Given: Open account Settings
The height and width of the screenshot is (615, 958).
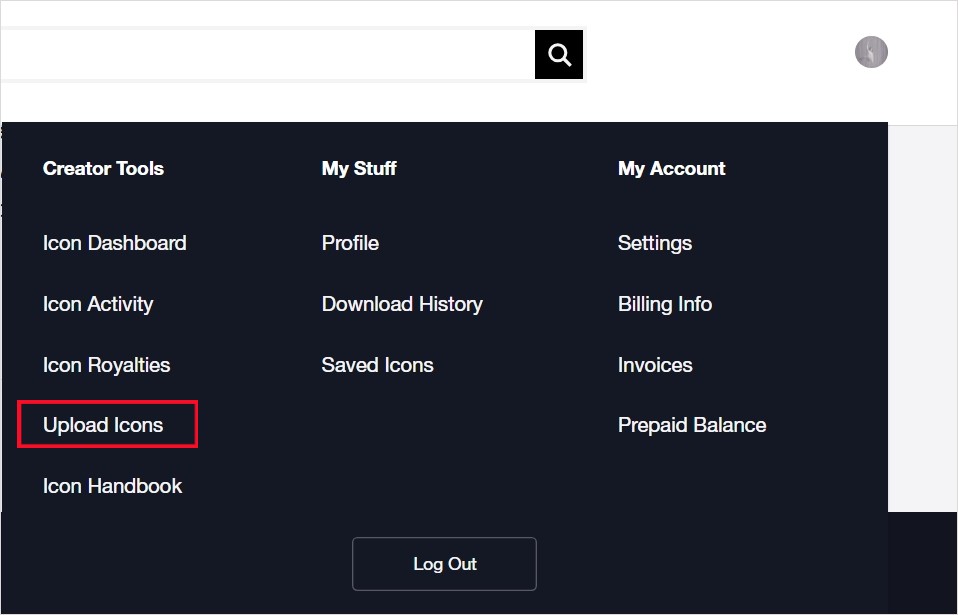Looking at the screenshot, I should click(655, 243).
